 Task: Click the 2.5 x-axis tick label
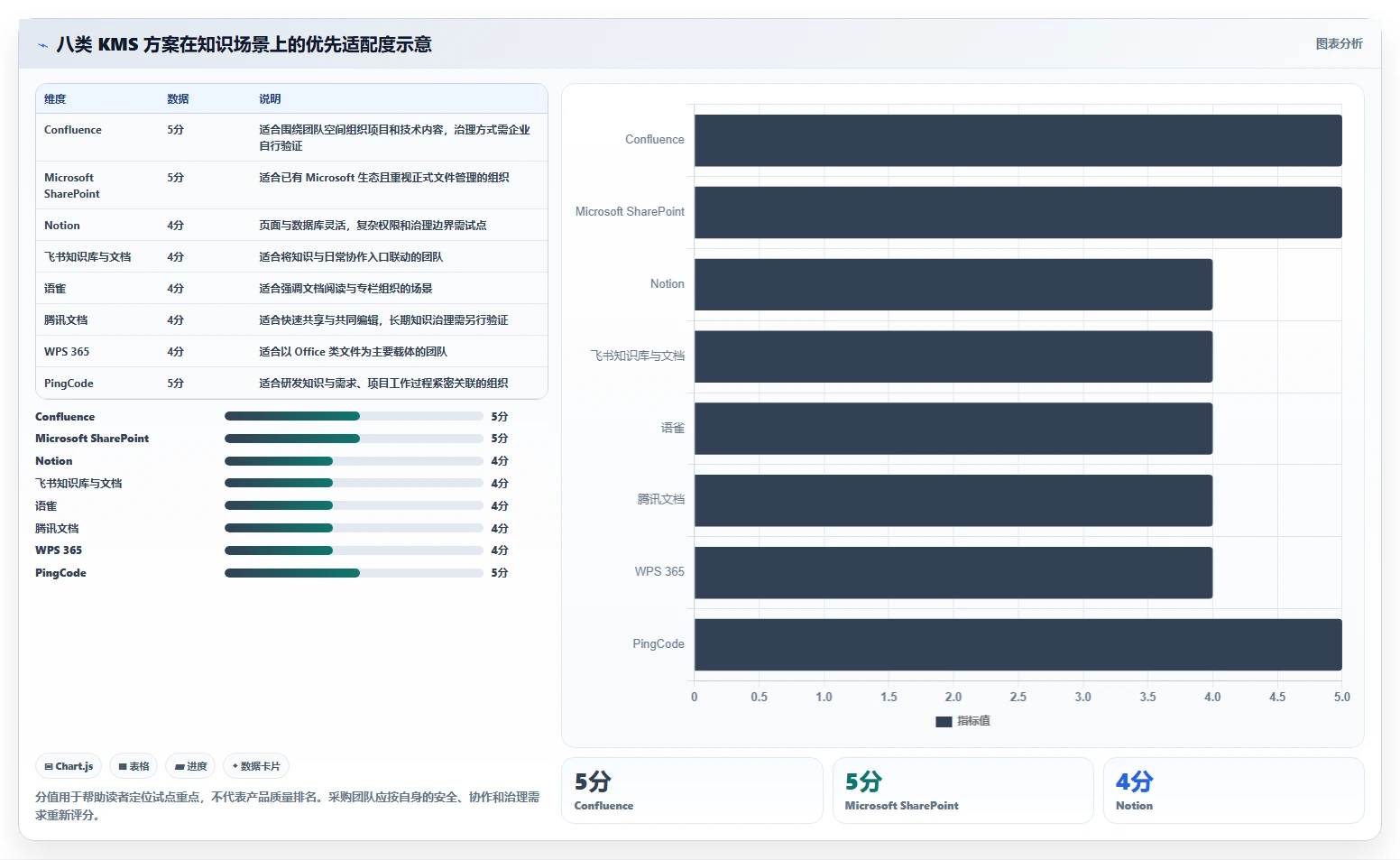tap(1018, 698)
